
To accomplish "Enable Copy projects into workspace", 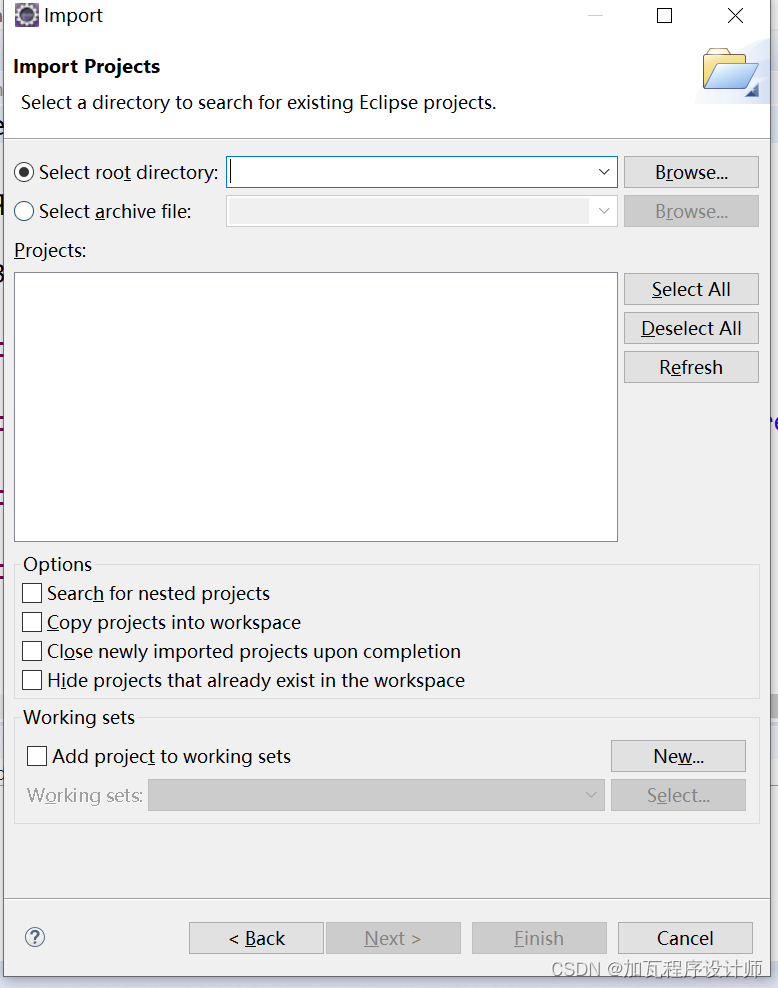I will click(x=32, y=622).
